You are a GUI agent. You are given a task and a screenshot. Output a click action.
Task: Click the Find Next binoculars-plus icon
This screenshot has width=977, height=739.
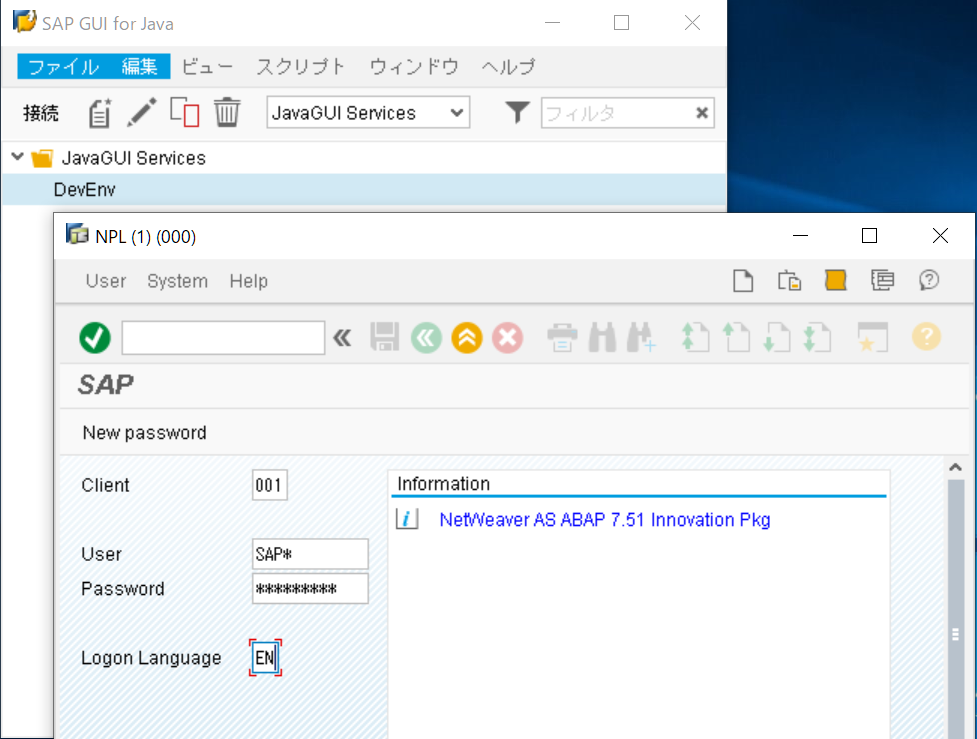point(641,337)
